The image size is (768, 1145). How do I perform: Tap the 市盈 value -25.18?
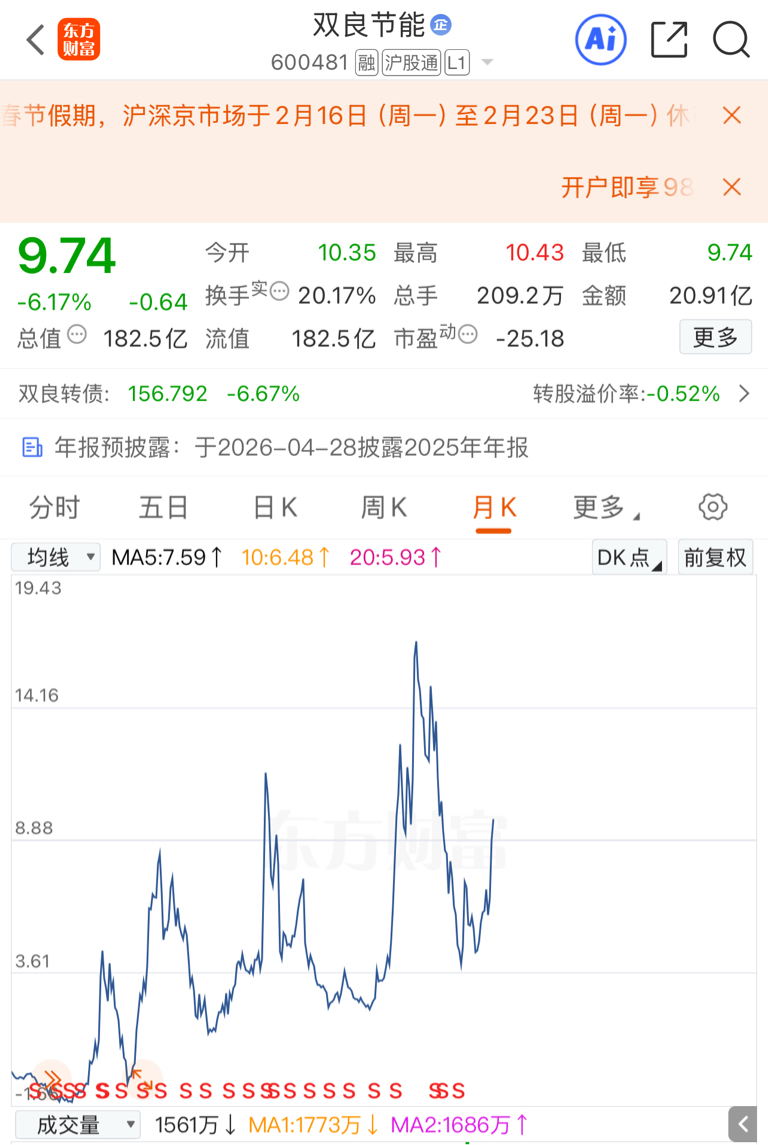click(529, 339)
